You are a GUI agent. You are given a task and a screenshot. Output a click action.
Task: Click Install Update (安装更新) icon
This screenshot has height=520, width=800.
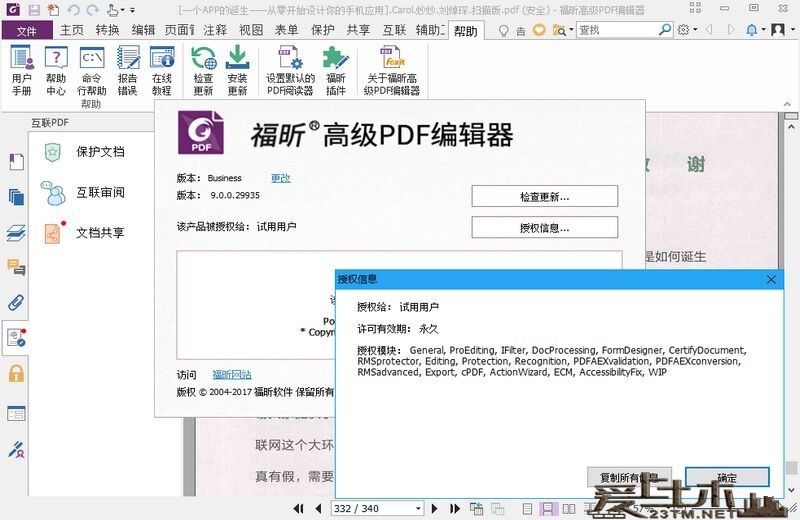[237, 70]
